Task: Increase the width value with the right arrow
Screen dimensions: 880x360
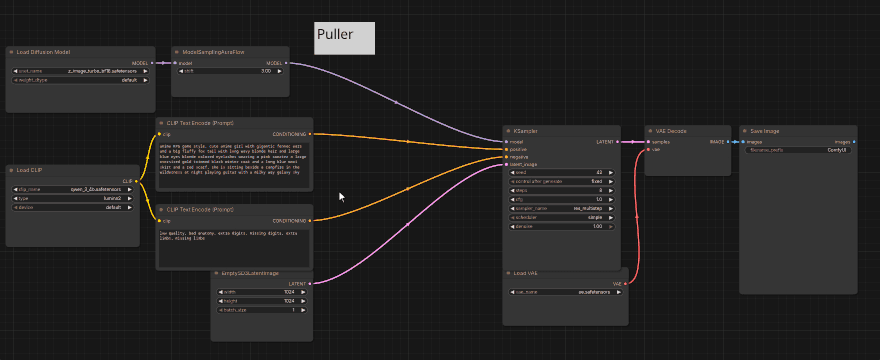Action: pyautogui.click(x=303, y=292)
